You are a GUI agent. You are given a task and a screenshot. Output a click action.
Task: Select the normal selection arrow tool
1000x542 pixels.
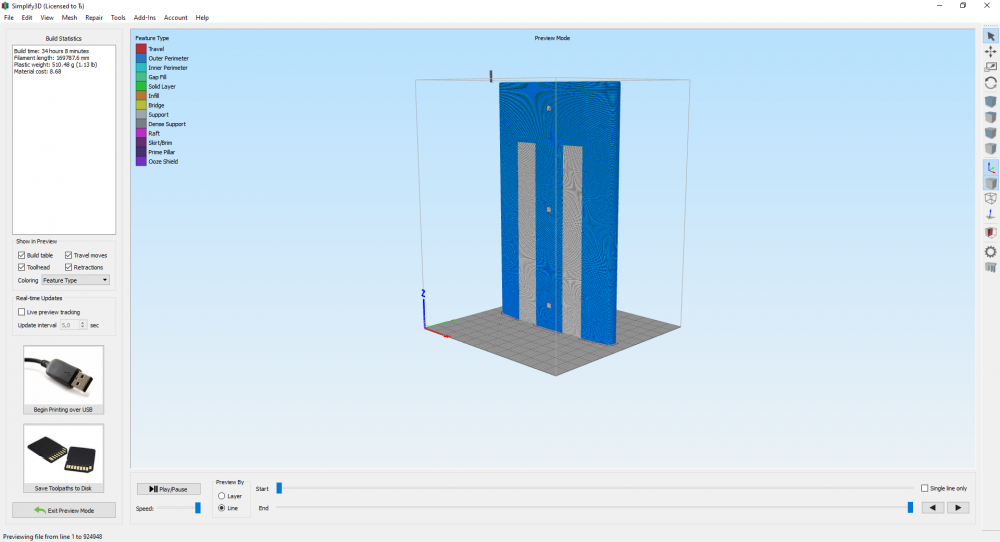point(990,36)
